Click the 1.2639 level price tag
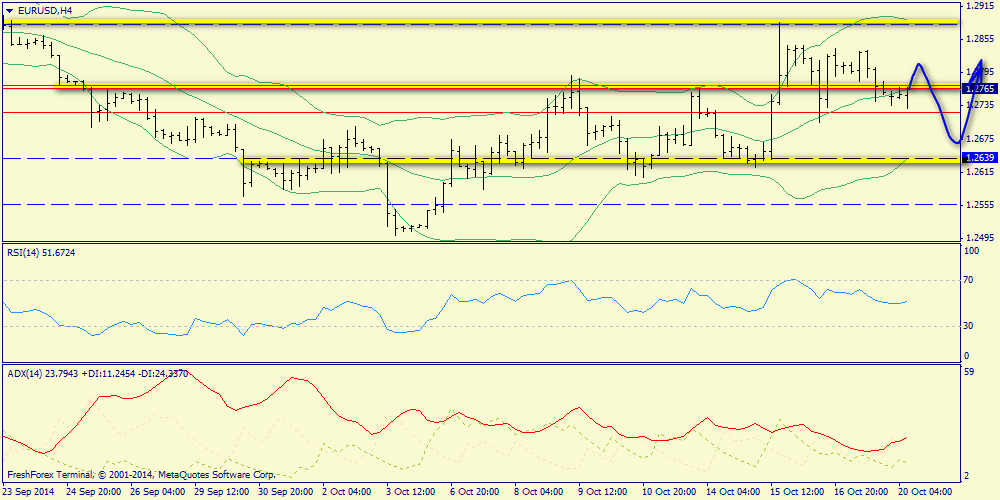This screenshot has height=500, width=1000. [x=979, y=158]
